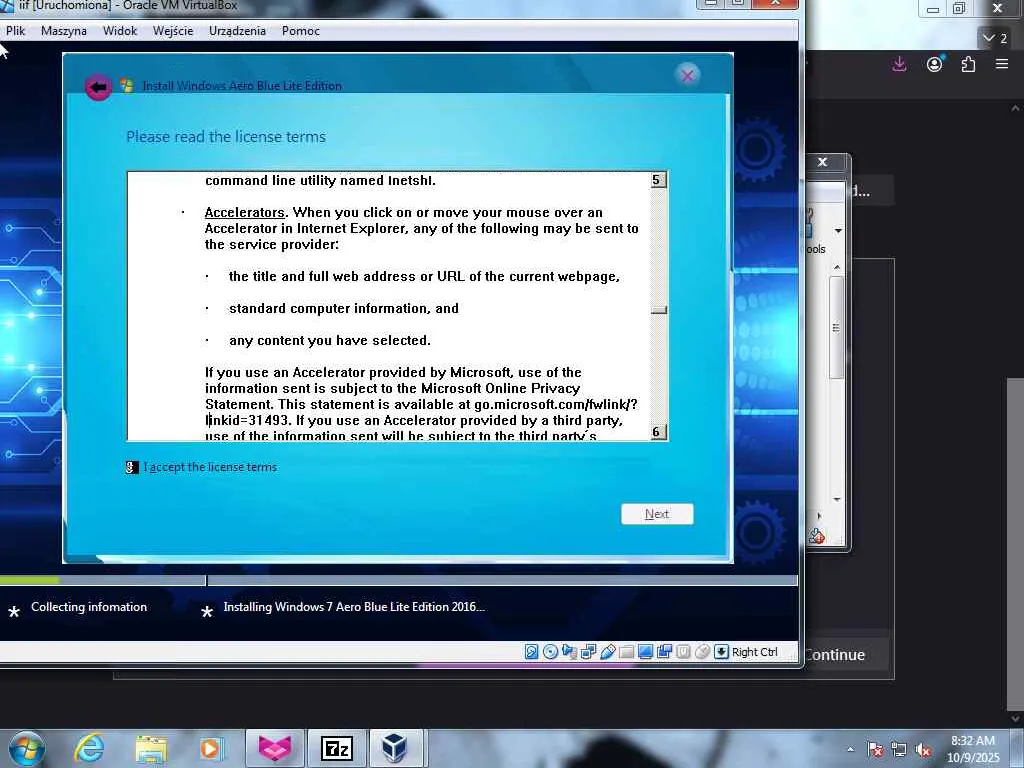Open the Widok menu
This screenshot has width=1024, height=768.
coord(120,31)
